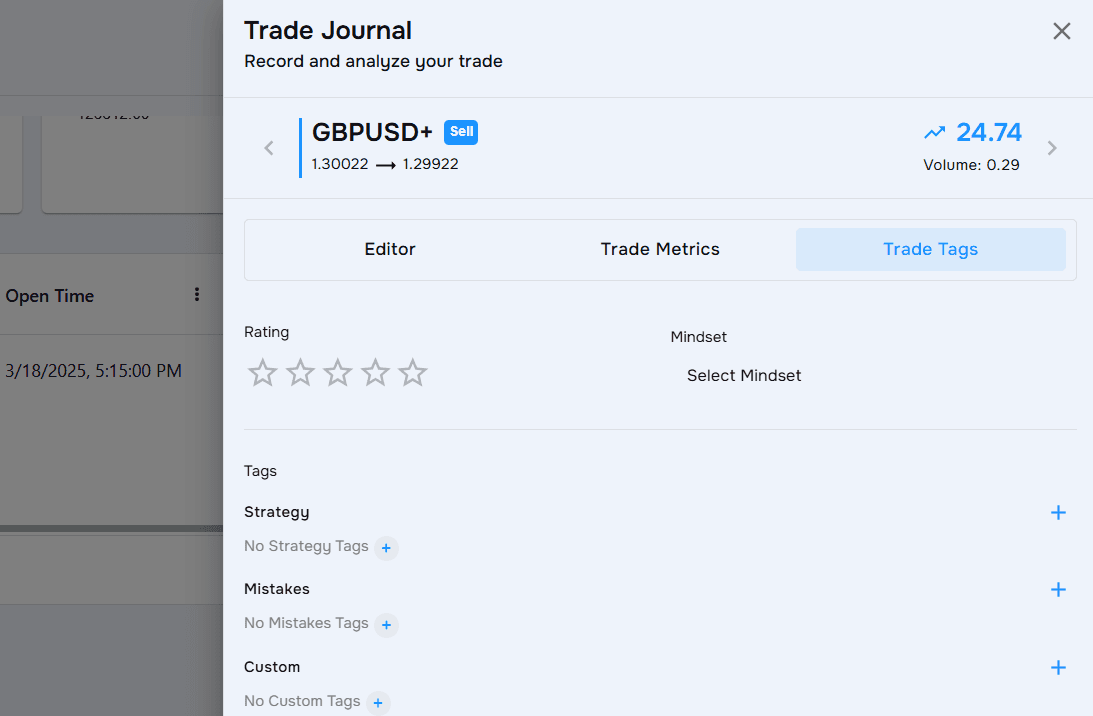Open the Select Mindset dropdown

[744, 375]
